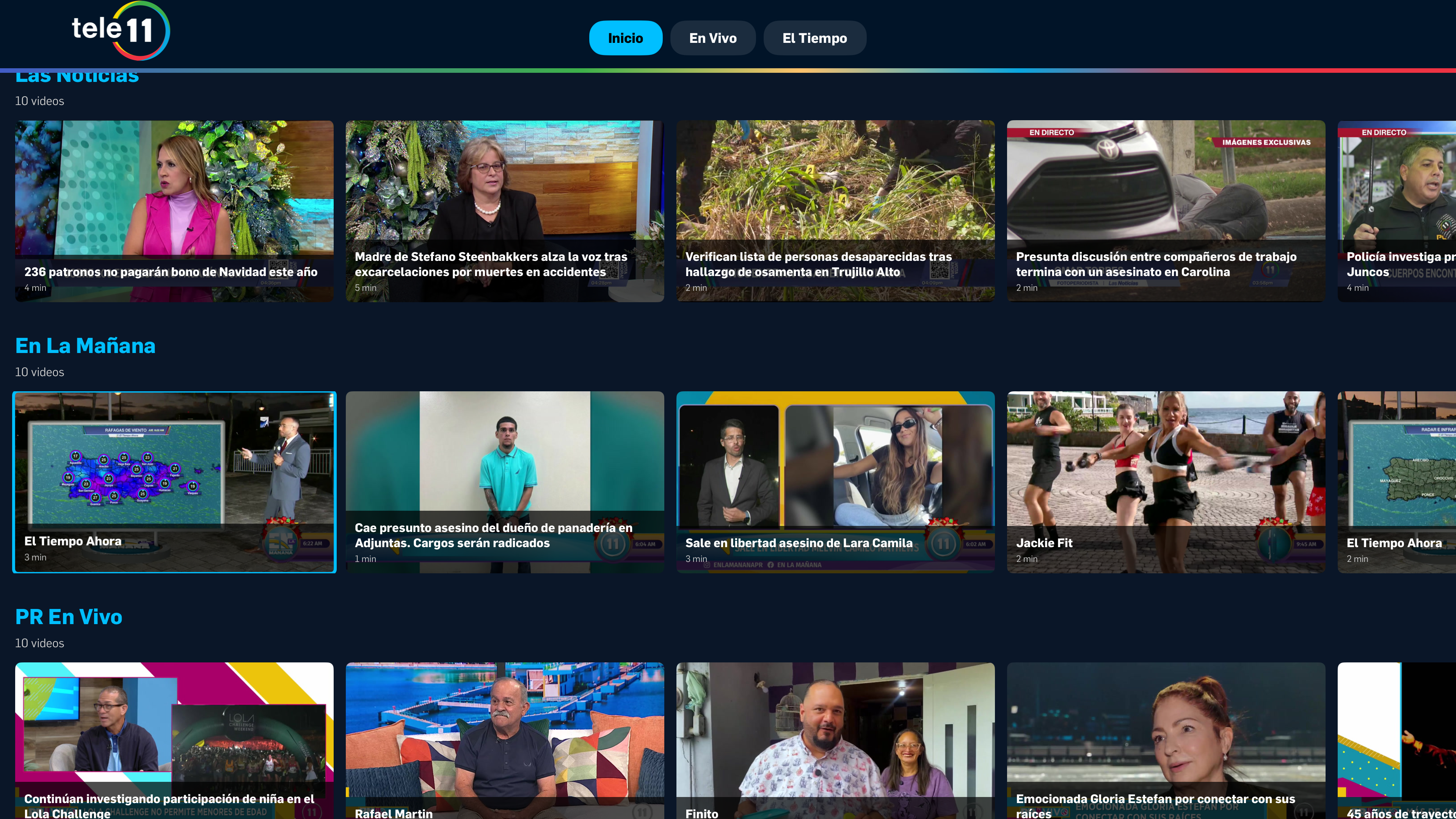Open Verifican lista de personas desaparecidas video
The image size is (1456, 819).
[835, 211]
